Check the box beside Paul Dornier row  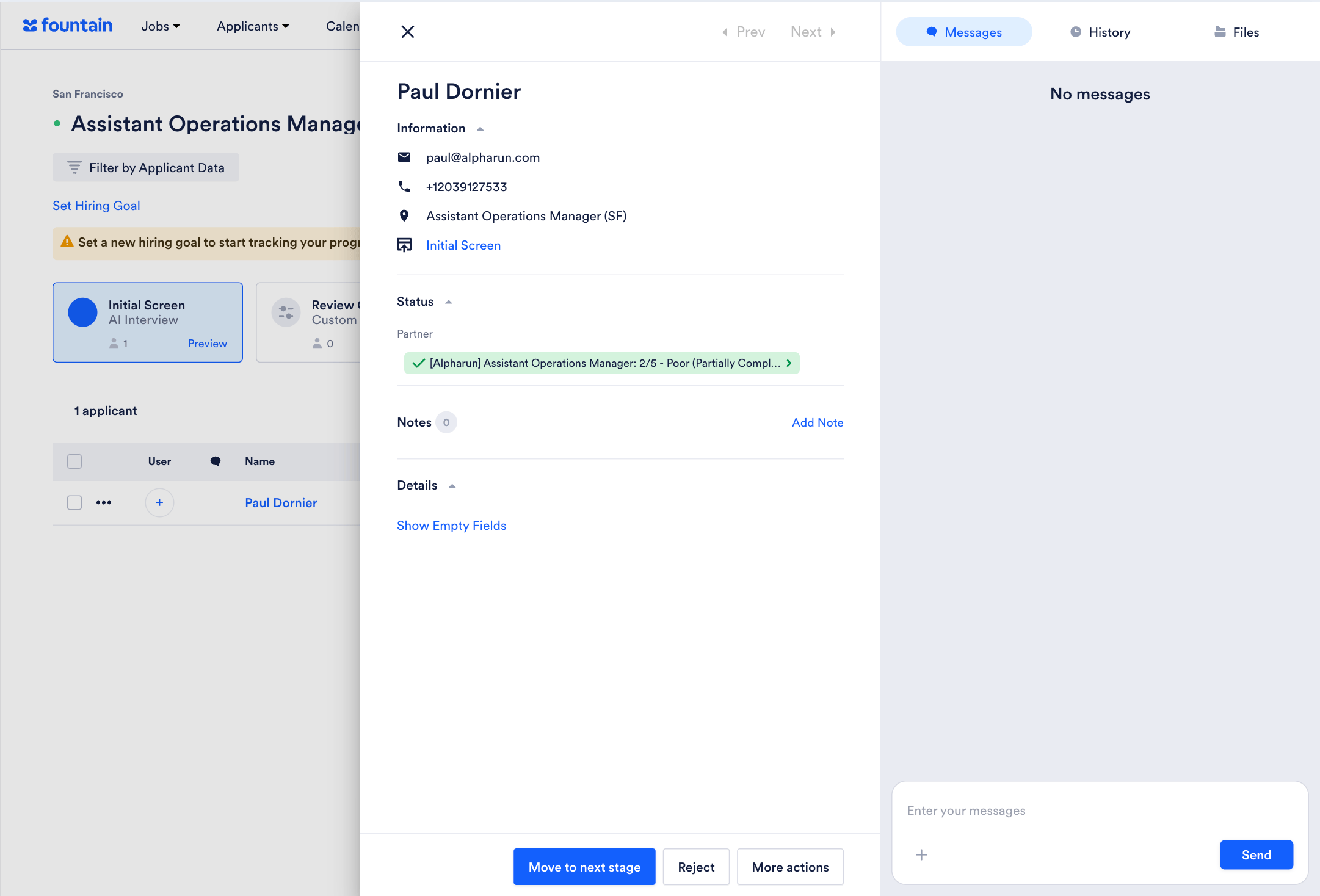tap(74, 502)
